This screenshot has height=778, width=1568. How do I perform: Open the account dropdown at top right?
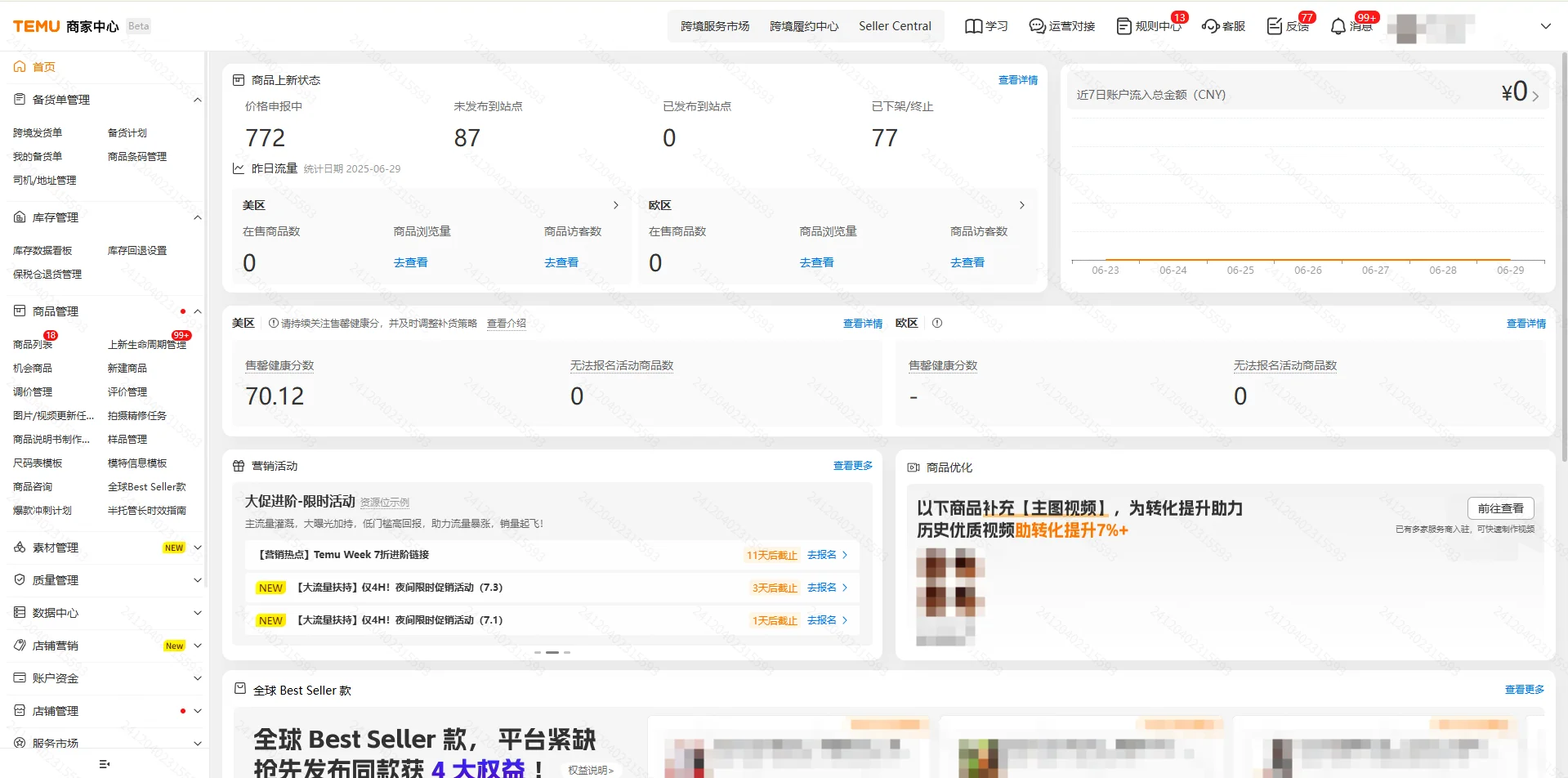coord(1545,25)
